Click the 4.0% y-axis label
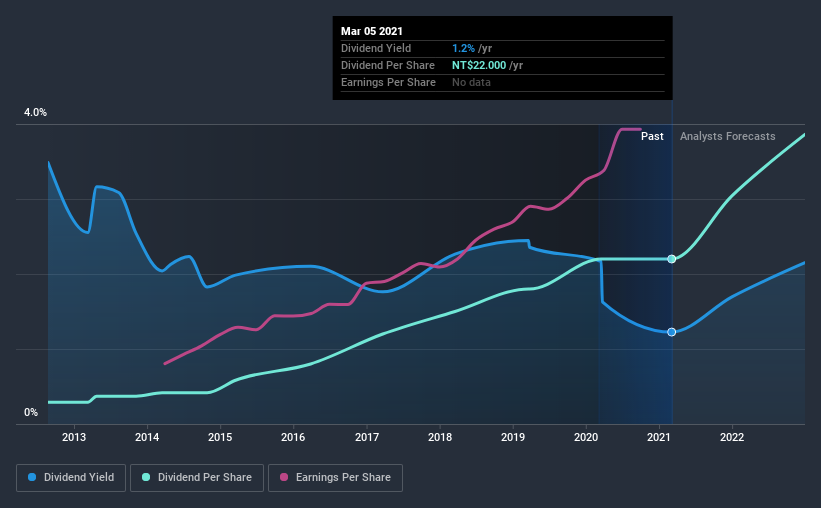Viewport: 821px width, 508px height. point(35,113)
